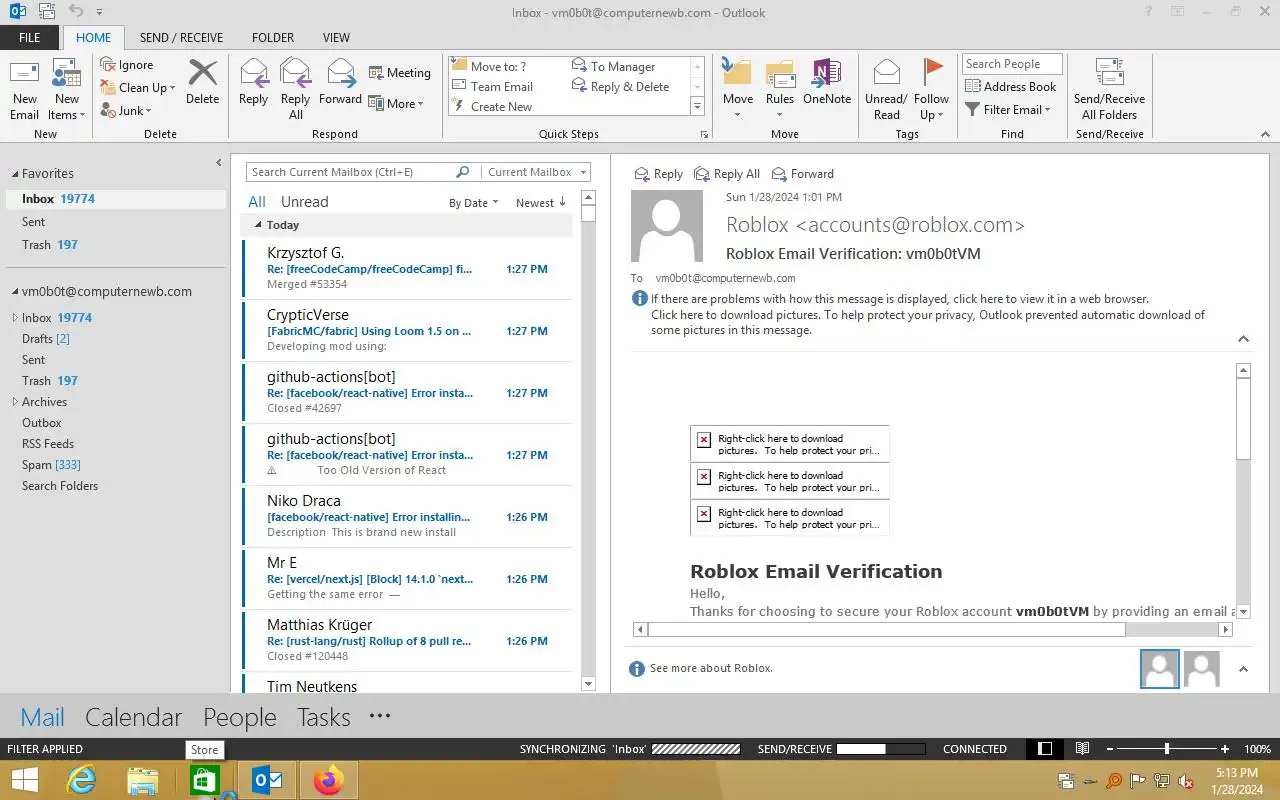Open the More respond options
The width and height of the screenshot is (1280, 800).
click(x=396, y=104)
